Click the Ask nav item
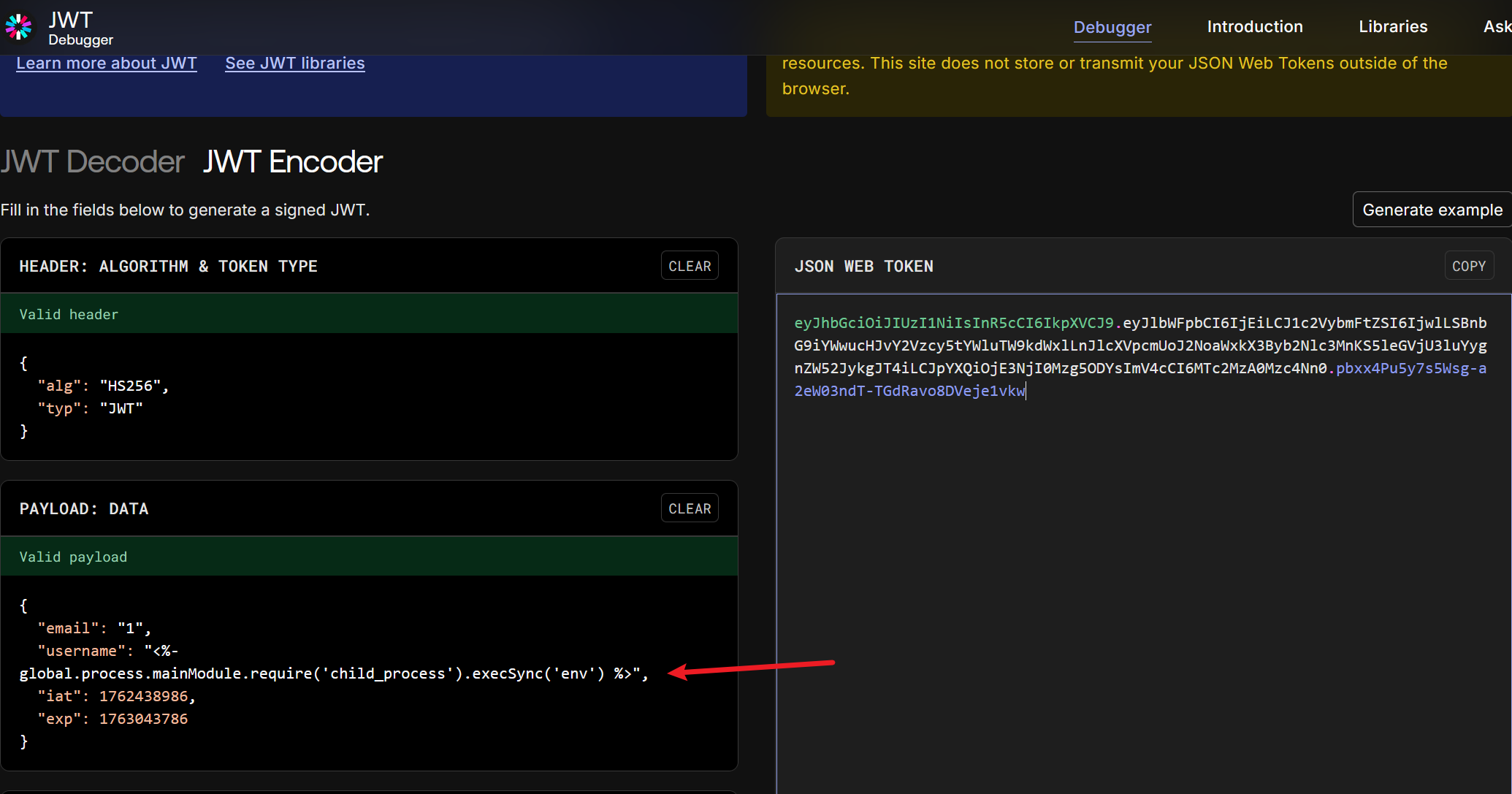Screen dimensions: 1512x794 tap(1496, 27)
